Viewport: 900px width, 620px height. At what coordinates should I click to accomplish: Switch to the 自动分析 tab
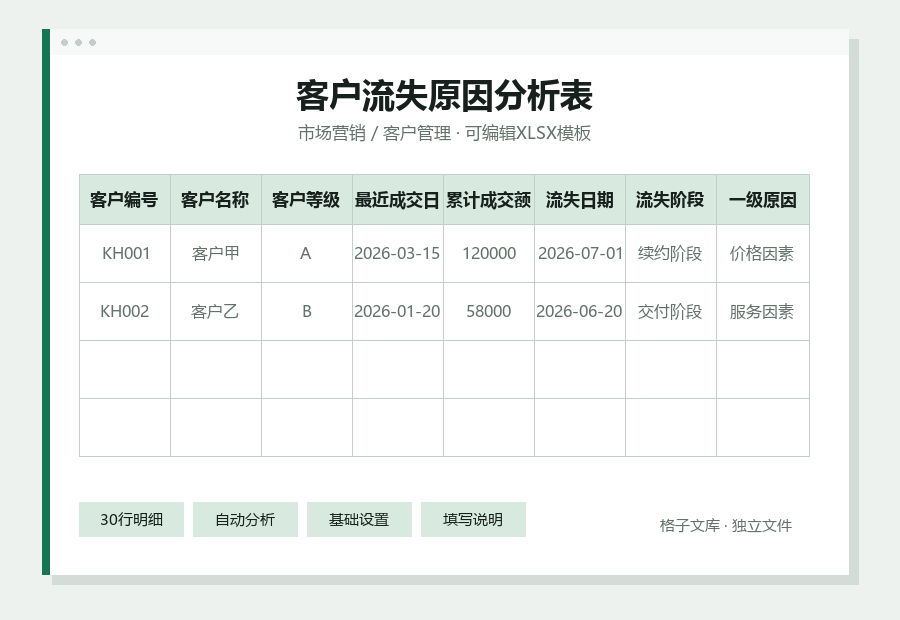(245, 520)
